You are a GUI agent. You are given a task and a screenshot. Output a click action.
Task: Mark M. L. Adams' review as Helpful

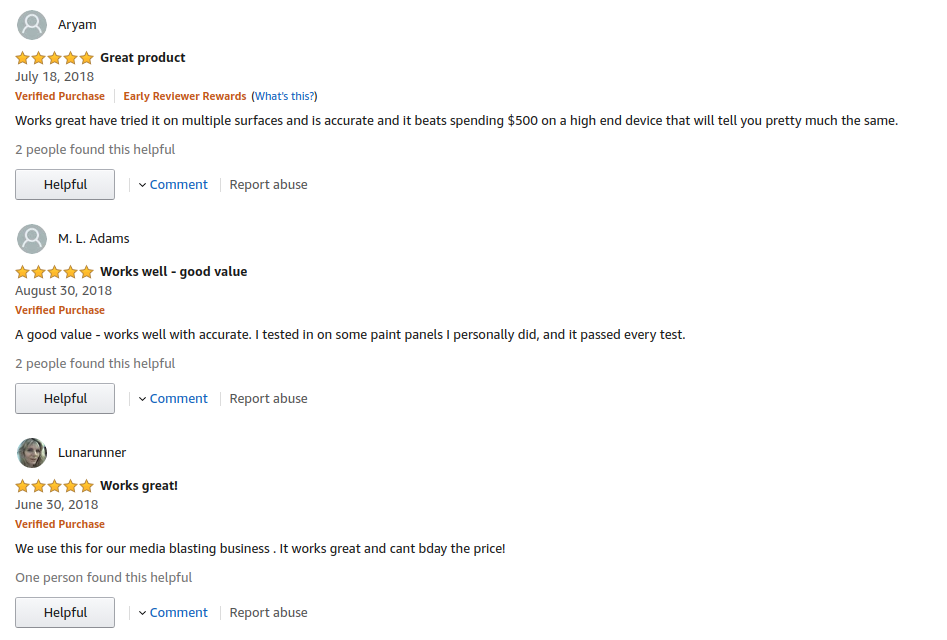point(65,398)
